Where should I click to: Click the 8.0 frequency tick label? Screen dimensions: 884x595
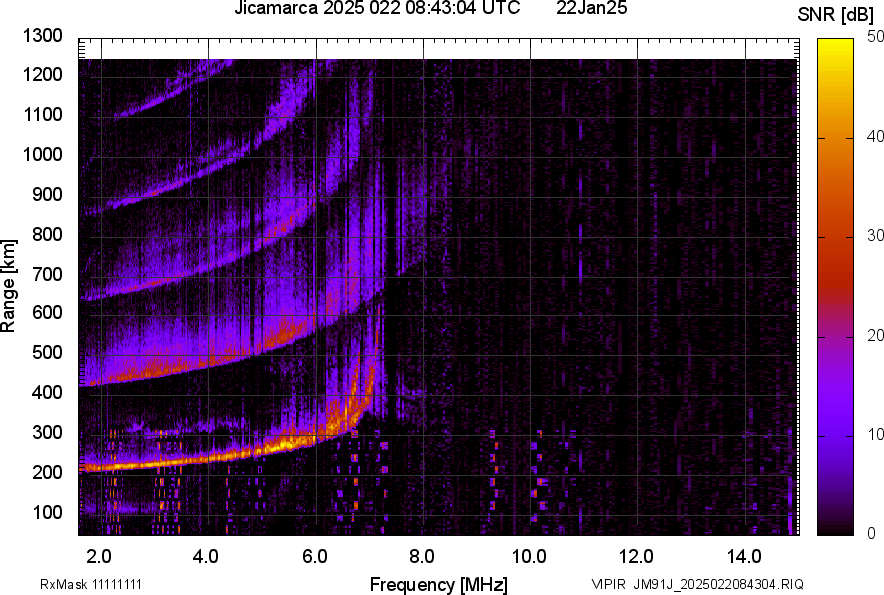click(422, 556)
